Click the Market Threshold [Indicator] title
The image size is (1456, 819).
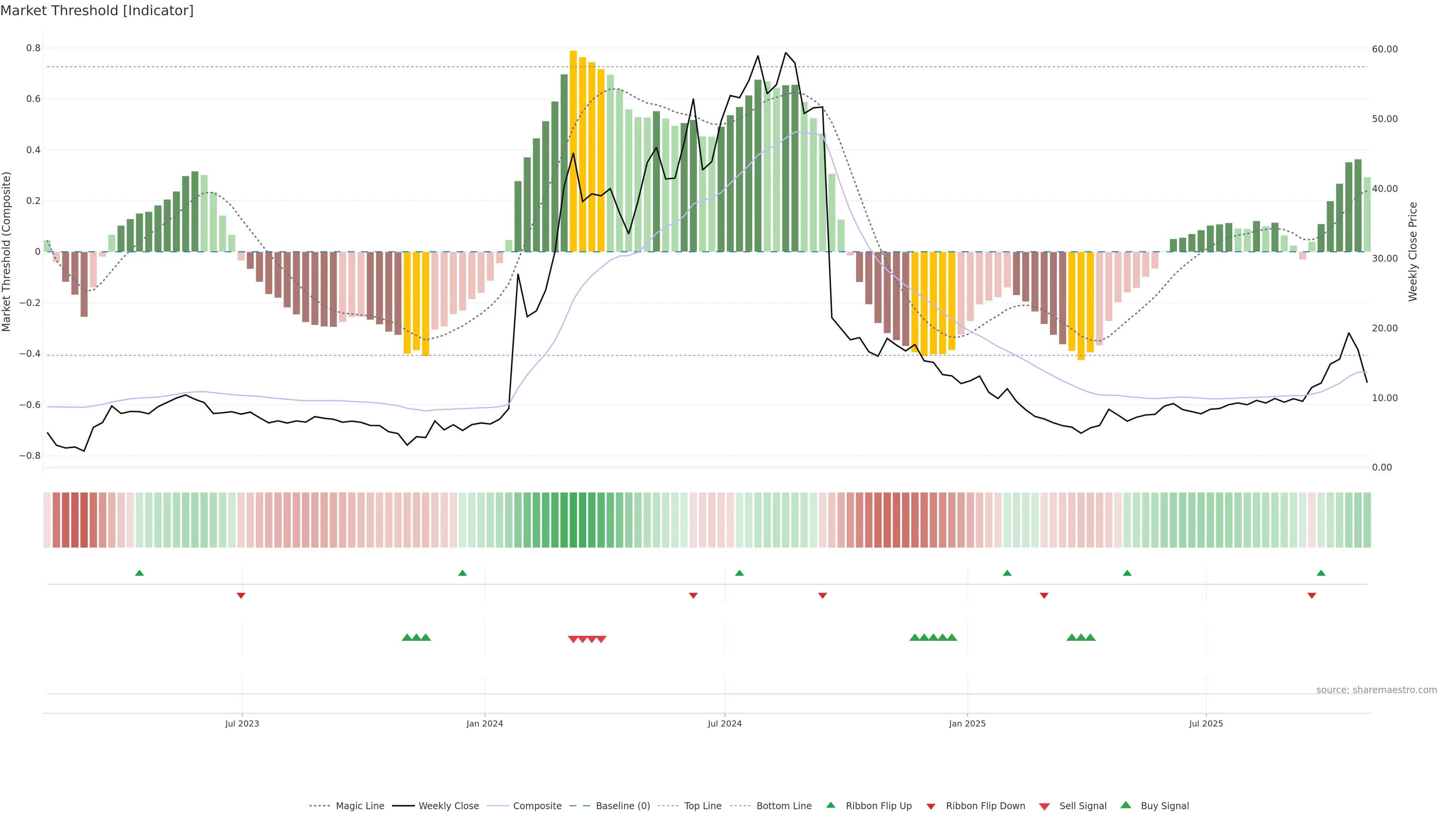tap(97, 11)
